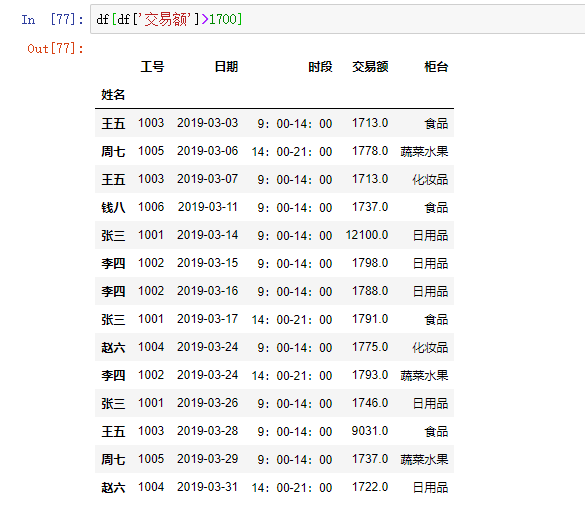This screenshot has height=510, width=585.
Task: Click 王五 in the 2019-03-03 row
Action: pos(113,123)
